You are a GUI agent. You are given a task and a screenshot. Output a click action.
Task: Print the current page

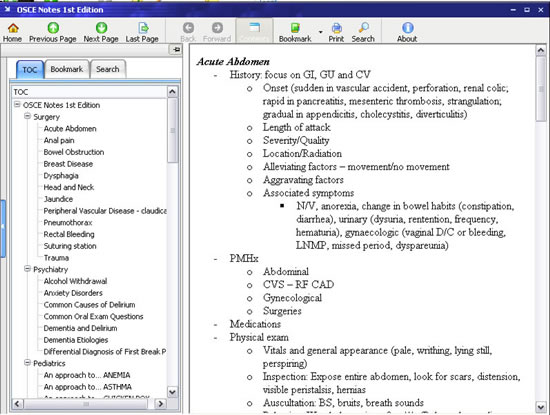336,32
